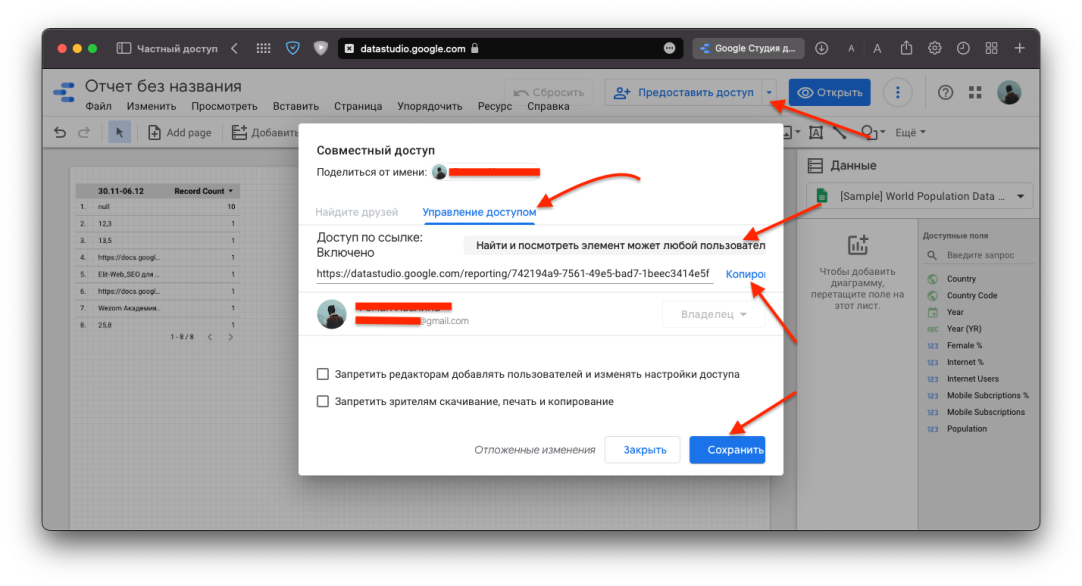Switch to 'Google Студия д...' browser tab

pos(748,48)
